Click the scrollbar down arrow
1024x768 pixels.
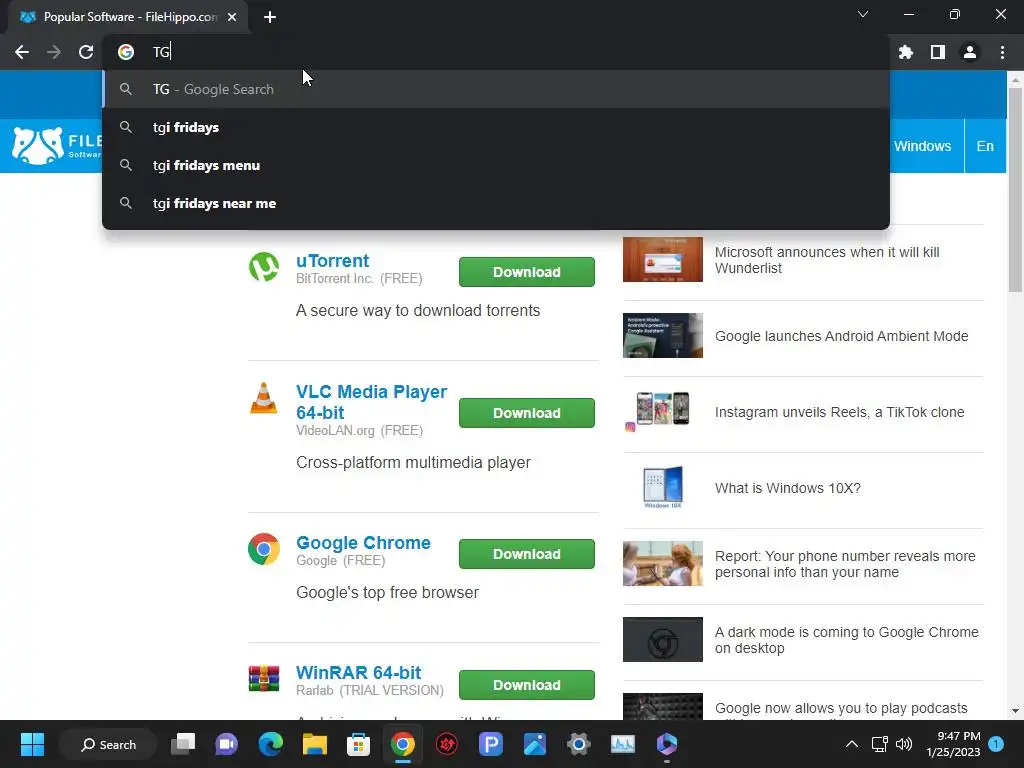click(x=1015, y=711)
